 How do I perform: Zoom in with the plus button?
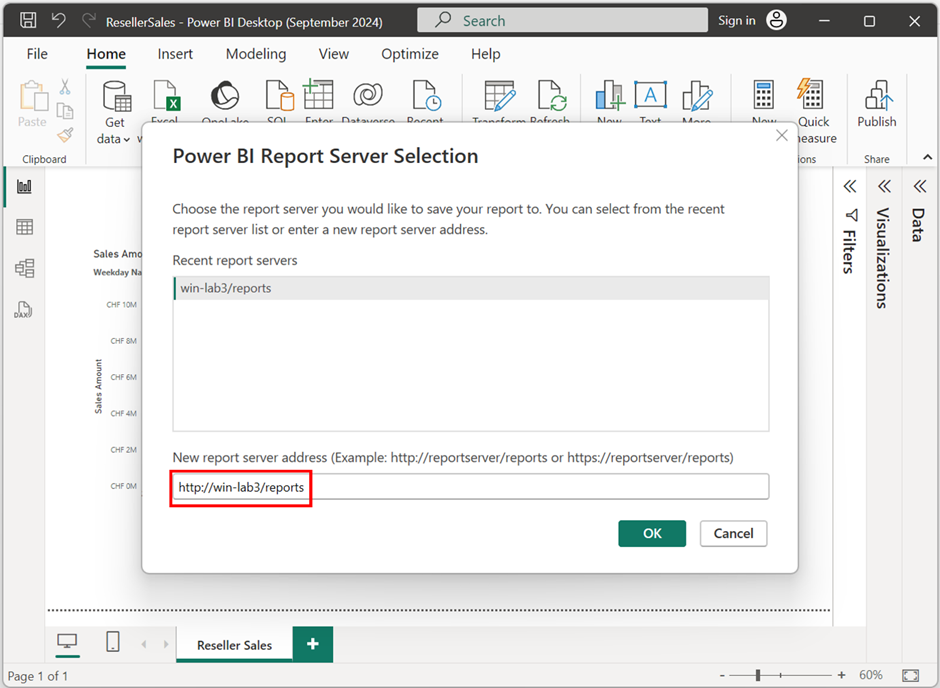pos(842,675)
